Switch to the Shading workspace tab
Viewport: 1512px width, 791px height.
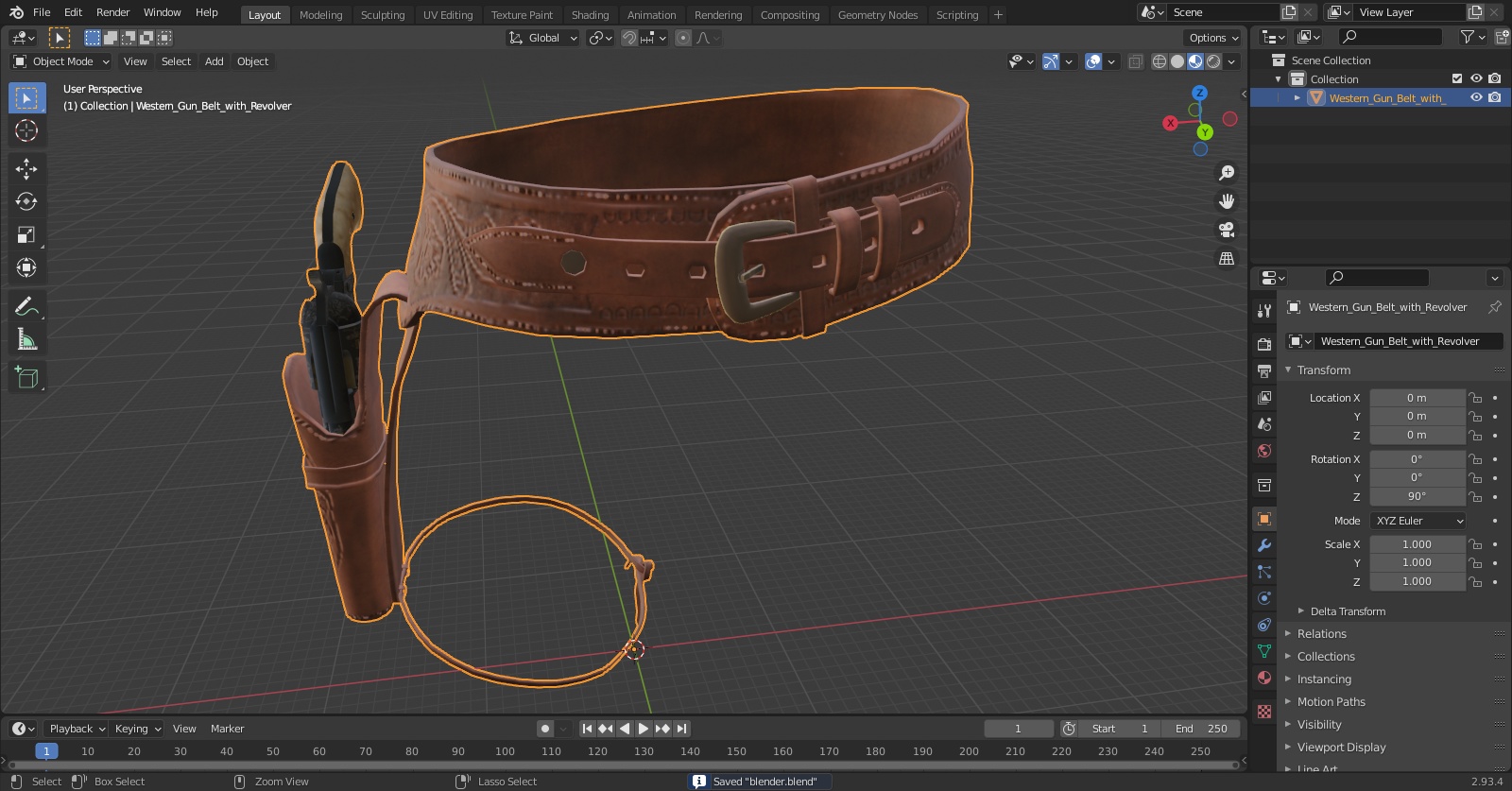(x=590, y=15)
